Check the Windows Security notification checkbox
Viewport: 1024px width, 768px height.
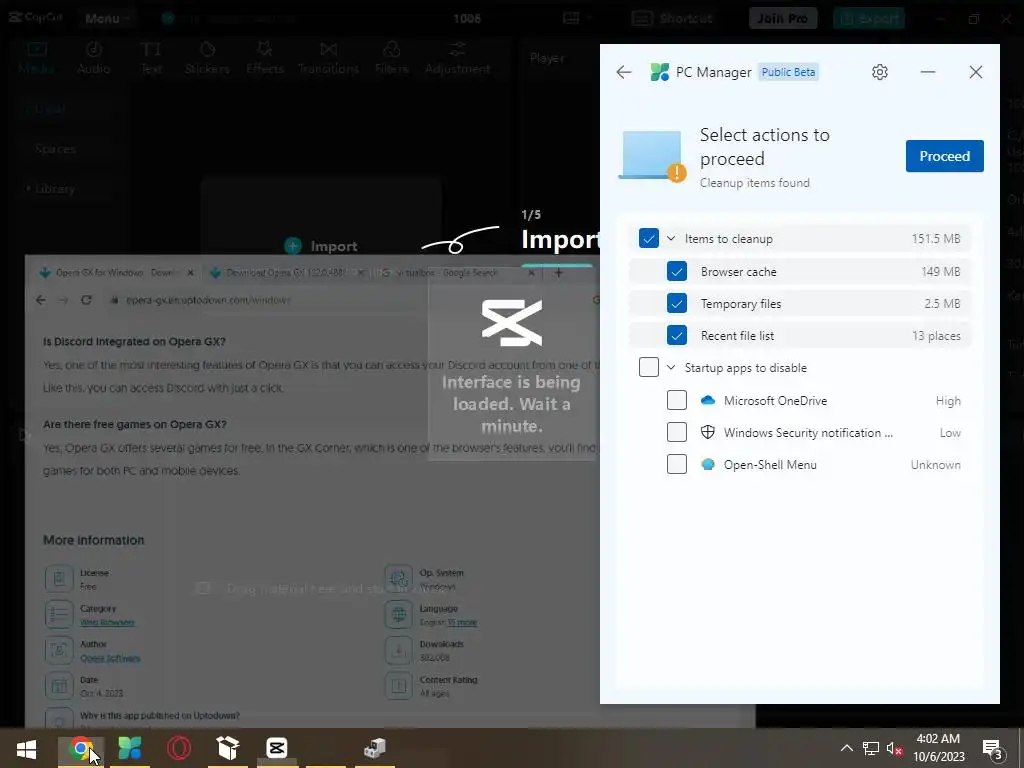(677, 432)
